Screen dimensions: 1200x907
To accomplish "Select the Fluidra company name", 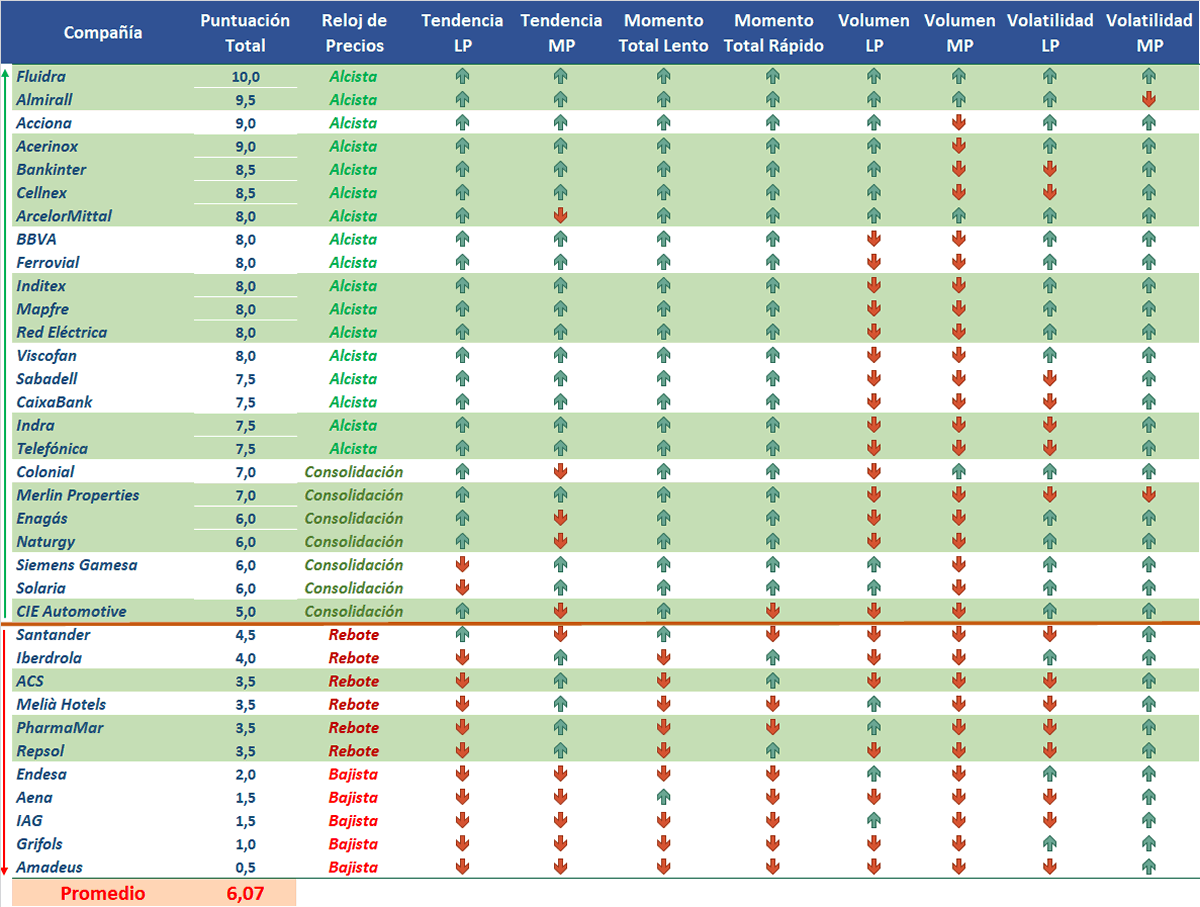I will tap(42, 76).
